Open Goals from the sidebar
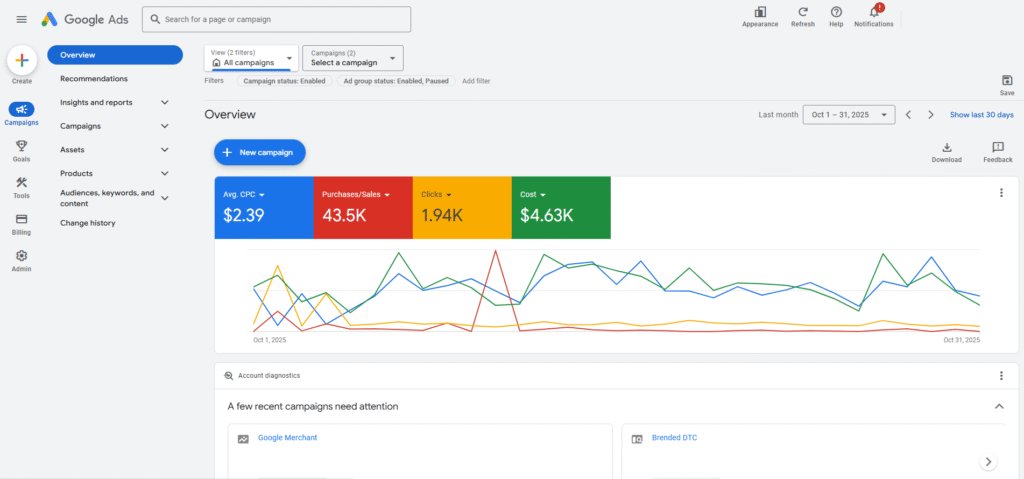1024x479 pixels. pos(21,147)
